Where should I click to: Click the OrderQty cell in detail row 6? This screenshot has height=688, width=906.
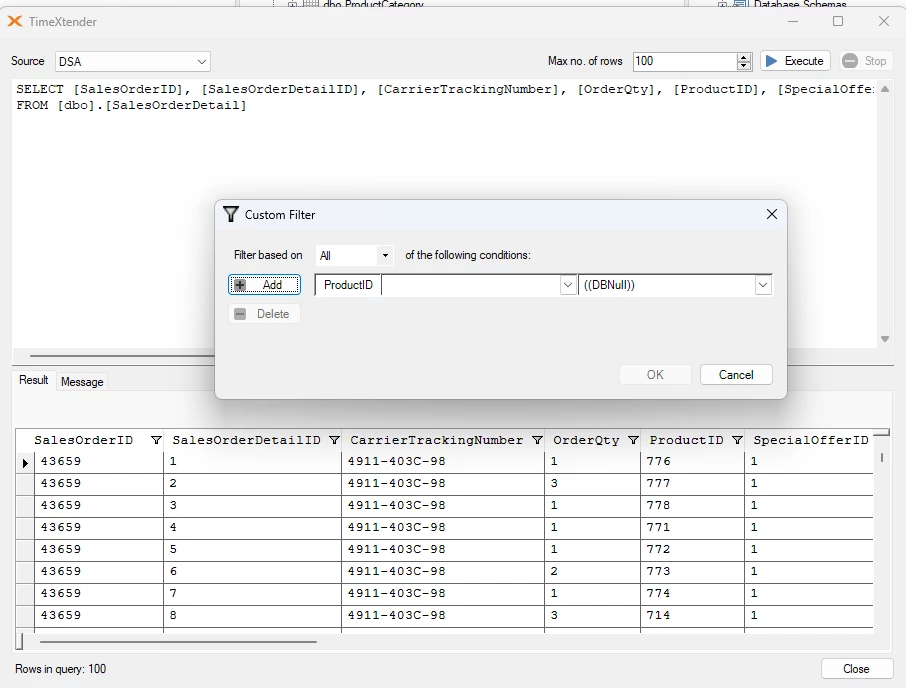pos(592,571)
